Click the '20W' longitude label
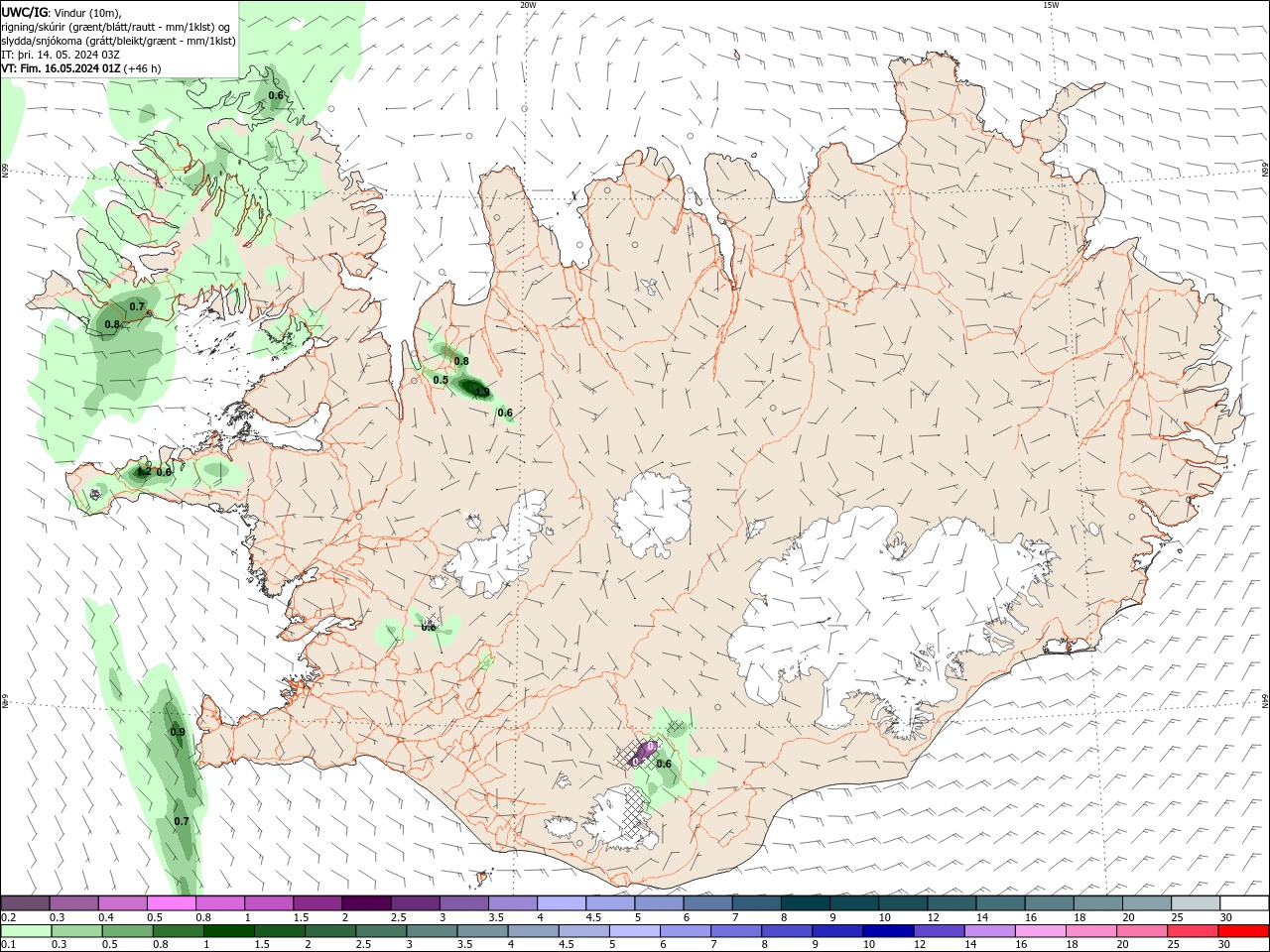 pos(528,5)
